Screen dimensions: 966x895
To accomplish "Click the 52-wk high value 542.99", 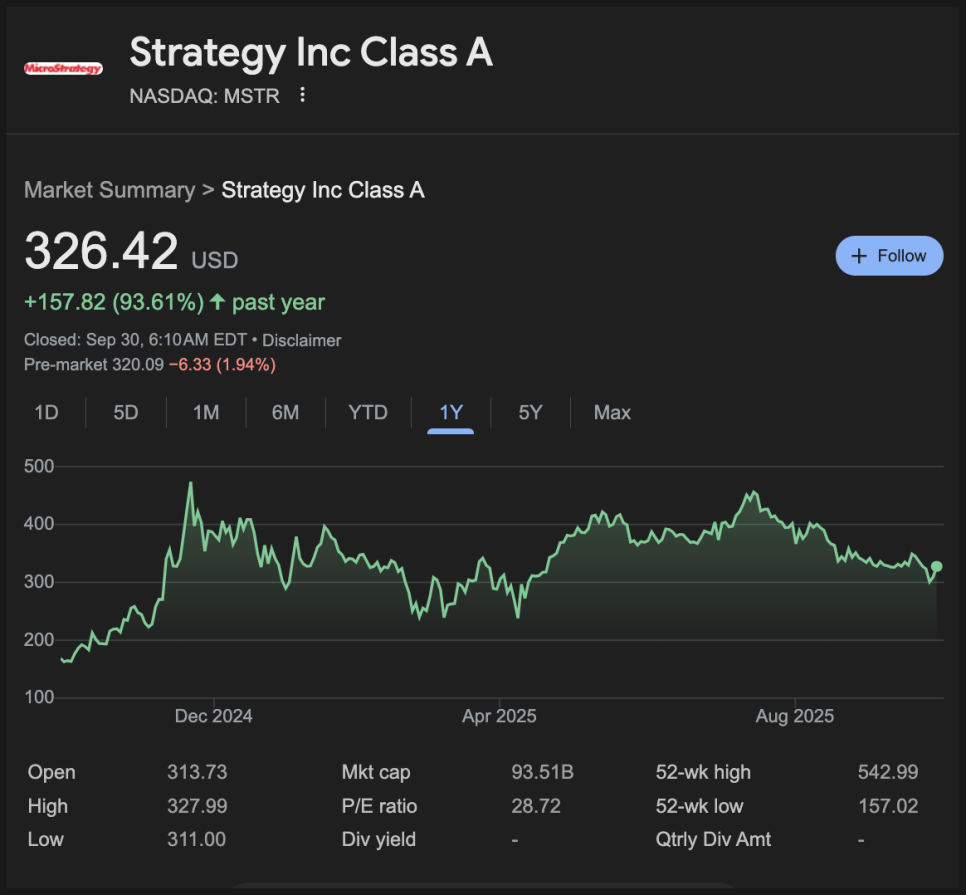I will tap(888, 772).
